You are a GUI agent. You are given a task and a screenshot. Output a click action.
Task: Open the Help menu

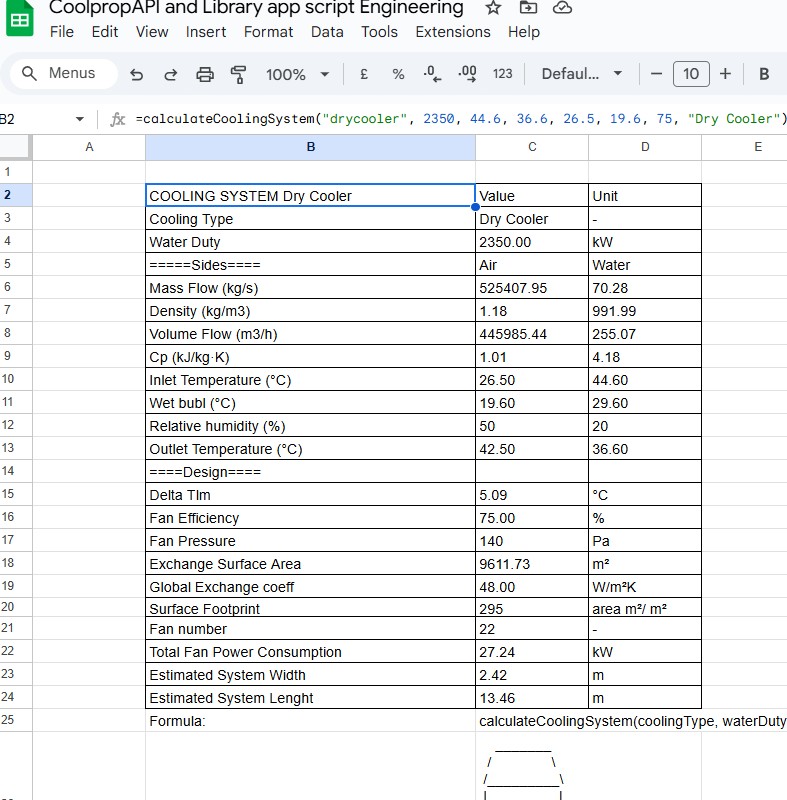pos(523,32)
